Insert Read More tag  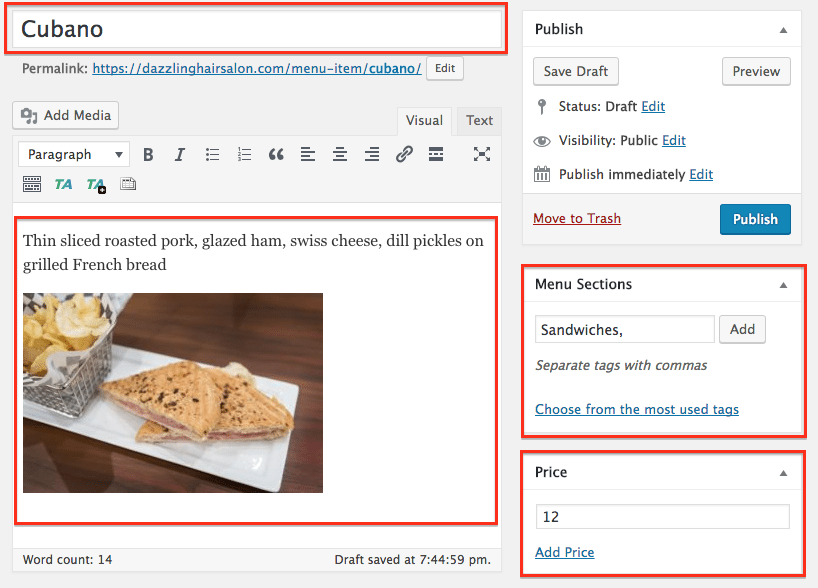click(436, 154)
